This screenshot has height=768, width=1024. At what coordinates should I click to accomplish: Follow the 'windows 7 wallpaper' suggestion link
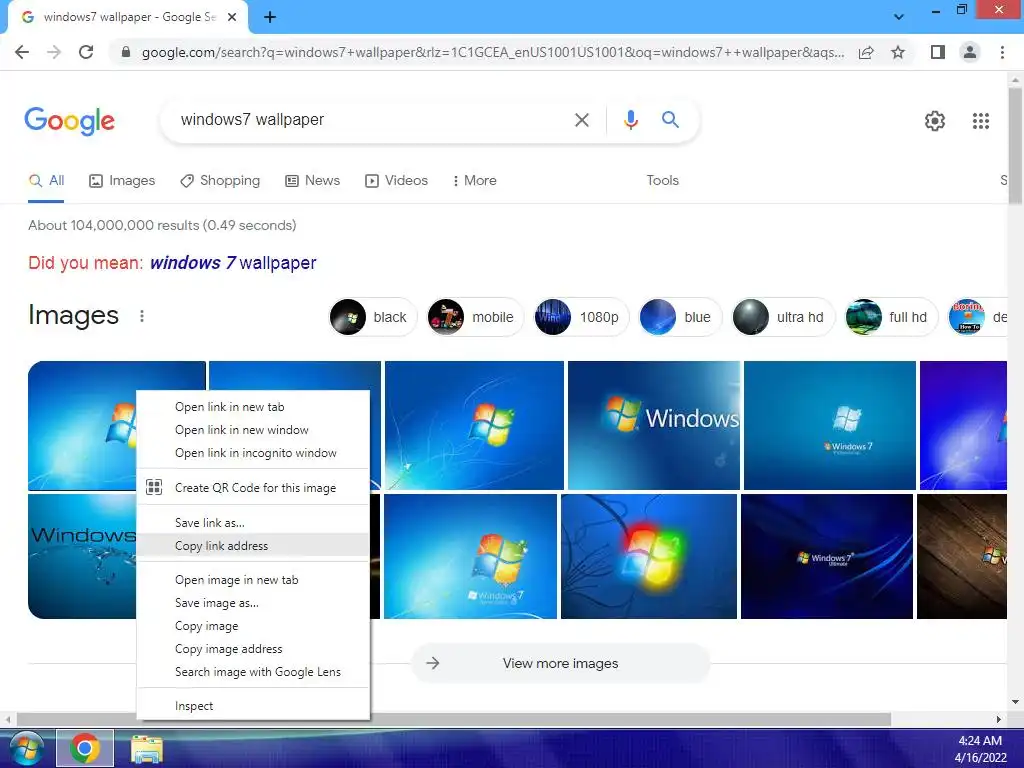tap(233, 263)
